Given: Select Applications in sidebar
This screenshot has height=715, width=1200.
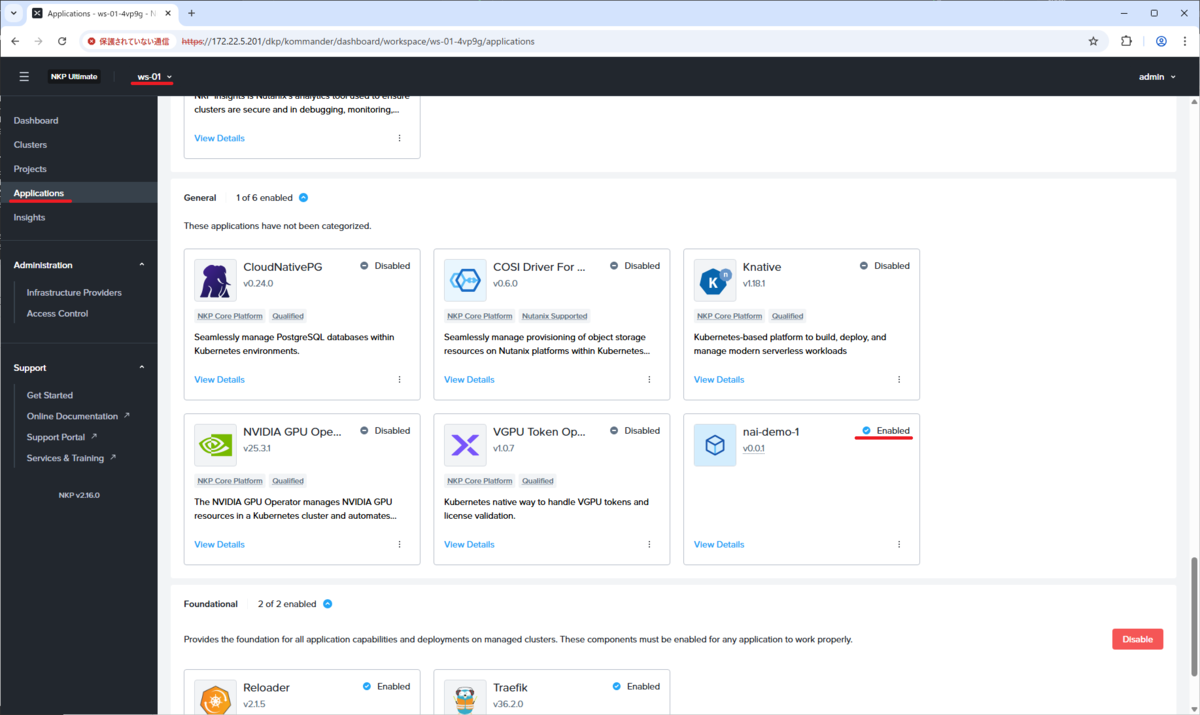Looking at the screenshot, I should (39, 193).
